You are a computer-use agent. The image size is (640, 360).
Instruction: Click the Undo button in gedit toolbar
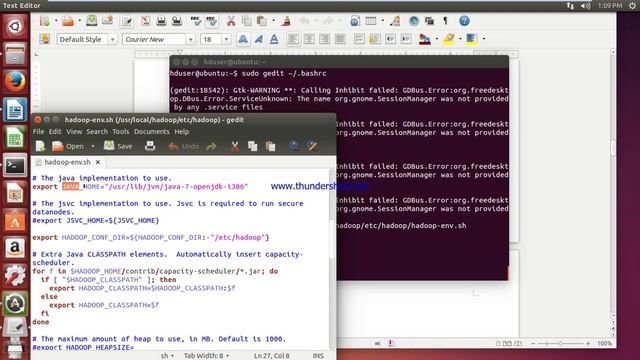point(184,146)
